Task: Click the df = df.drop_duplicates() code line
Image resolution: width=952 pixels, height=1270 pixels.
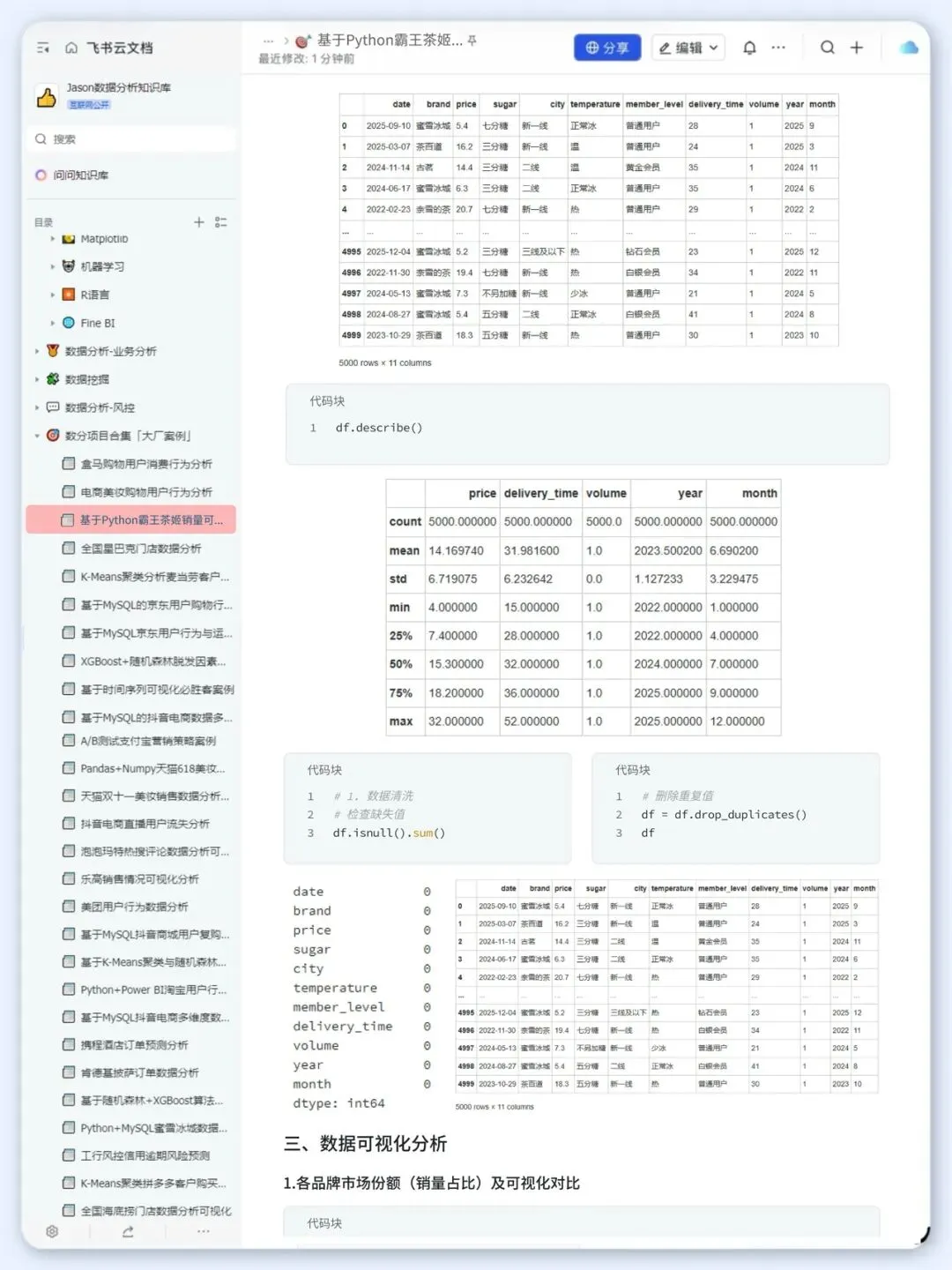Action: coord(724,815)
